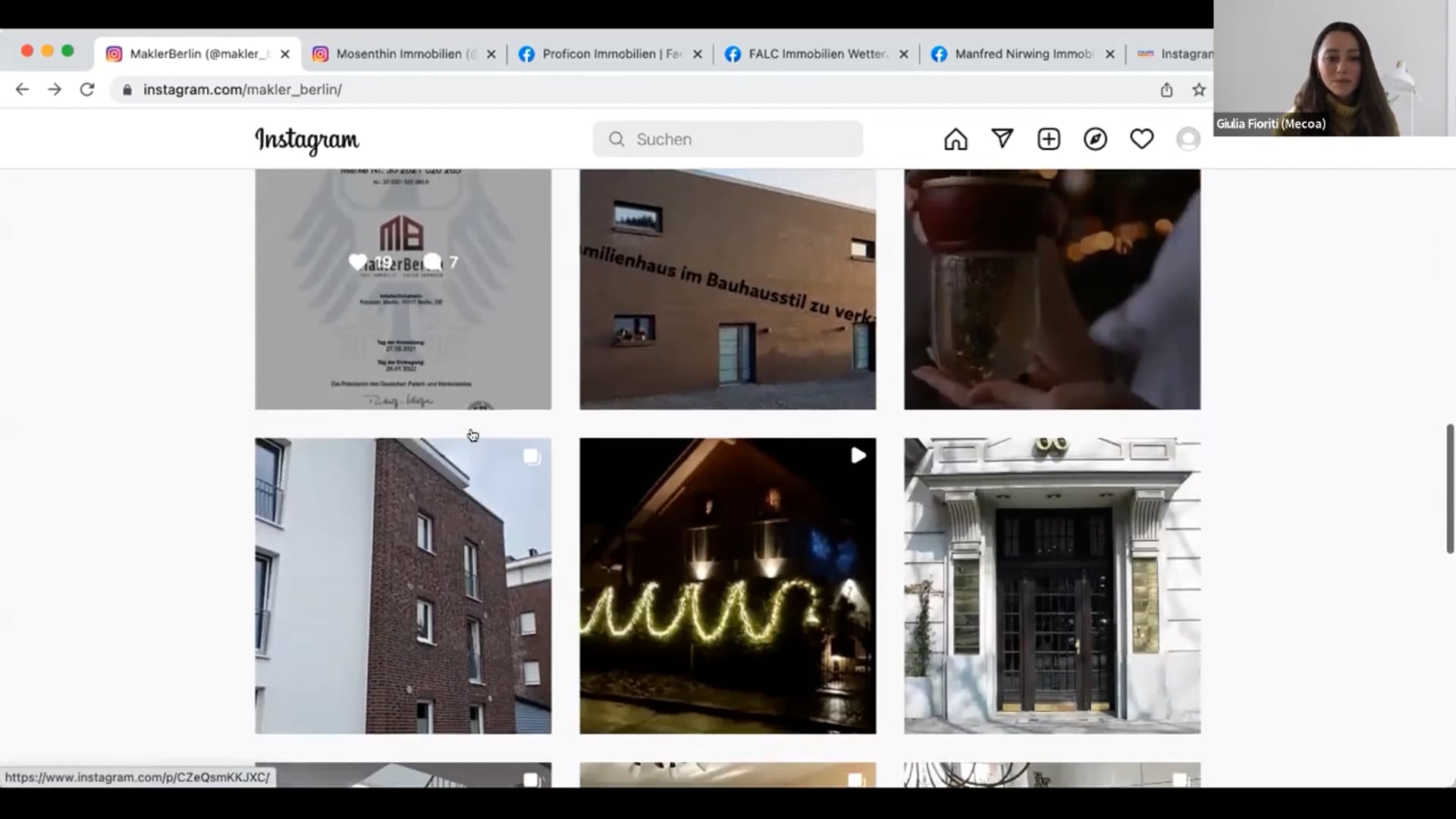Click the likes heart on certificate post

click(x=357, y=262)
